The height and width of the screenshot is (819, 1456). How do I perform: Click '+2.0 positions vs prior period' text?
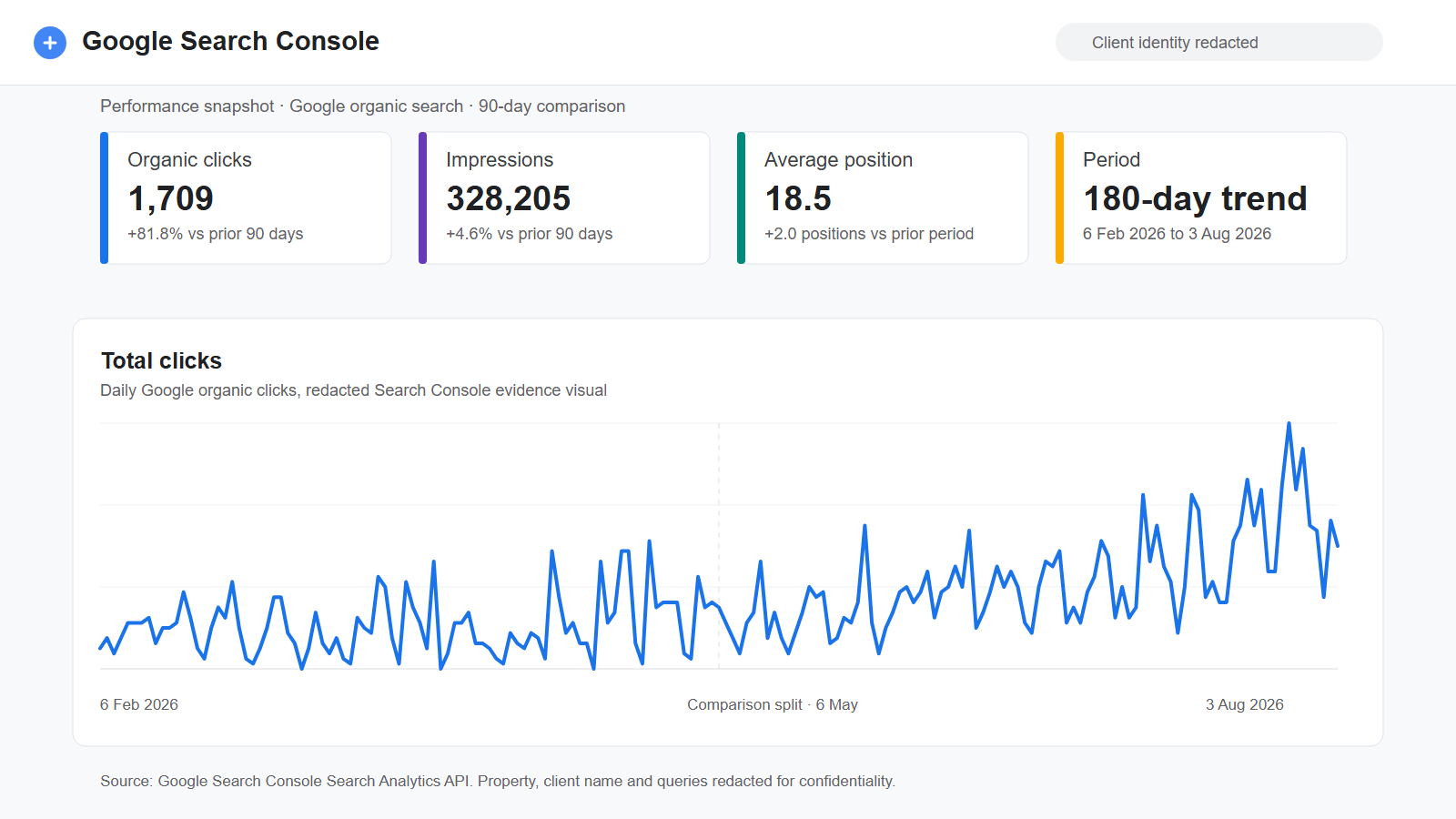coord(869,234)
